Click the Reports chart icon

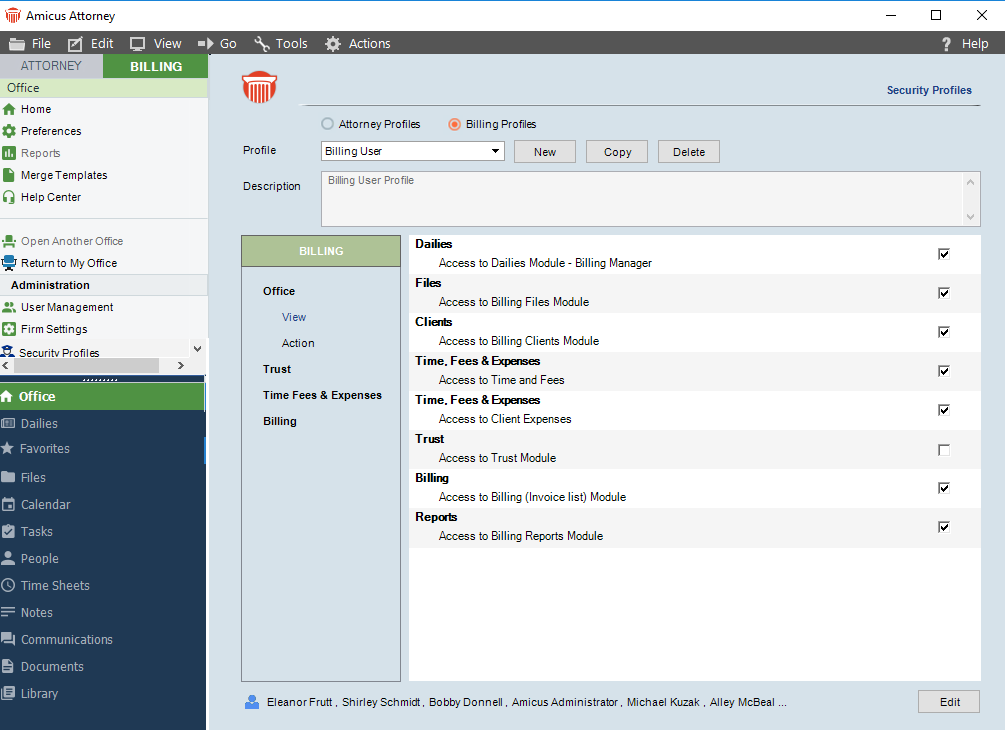9,153
